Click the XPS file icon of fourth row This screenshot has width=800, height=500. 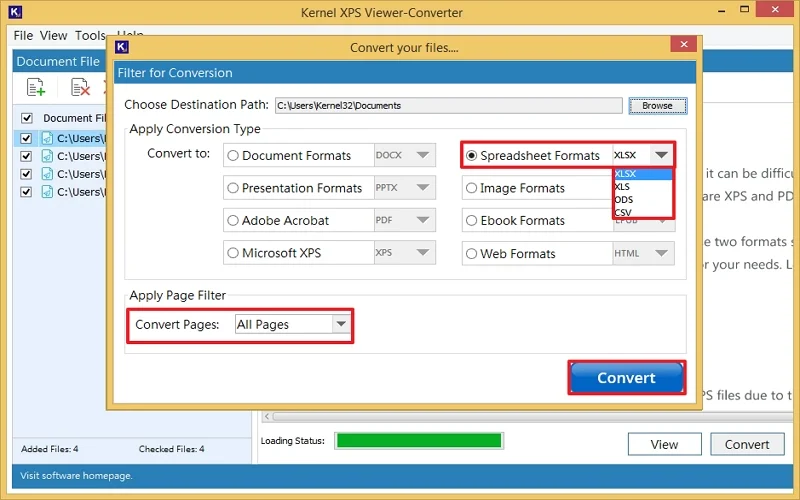click(47, 192)
